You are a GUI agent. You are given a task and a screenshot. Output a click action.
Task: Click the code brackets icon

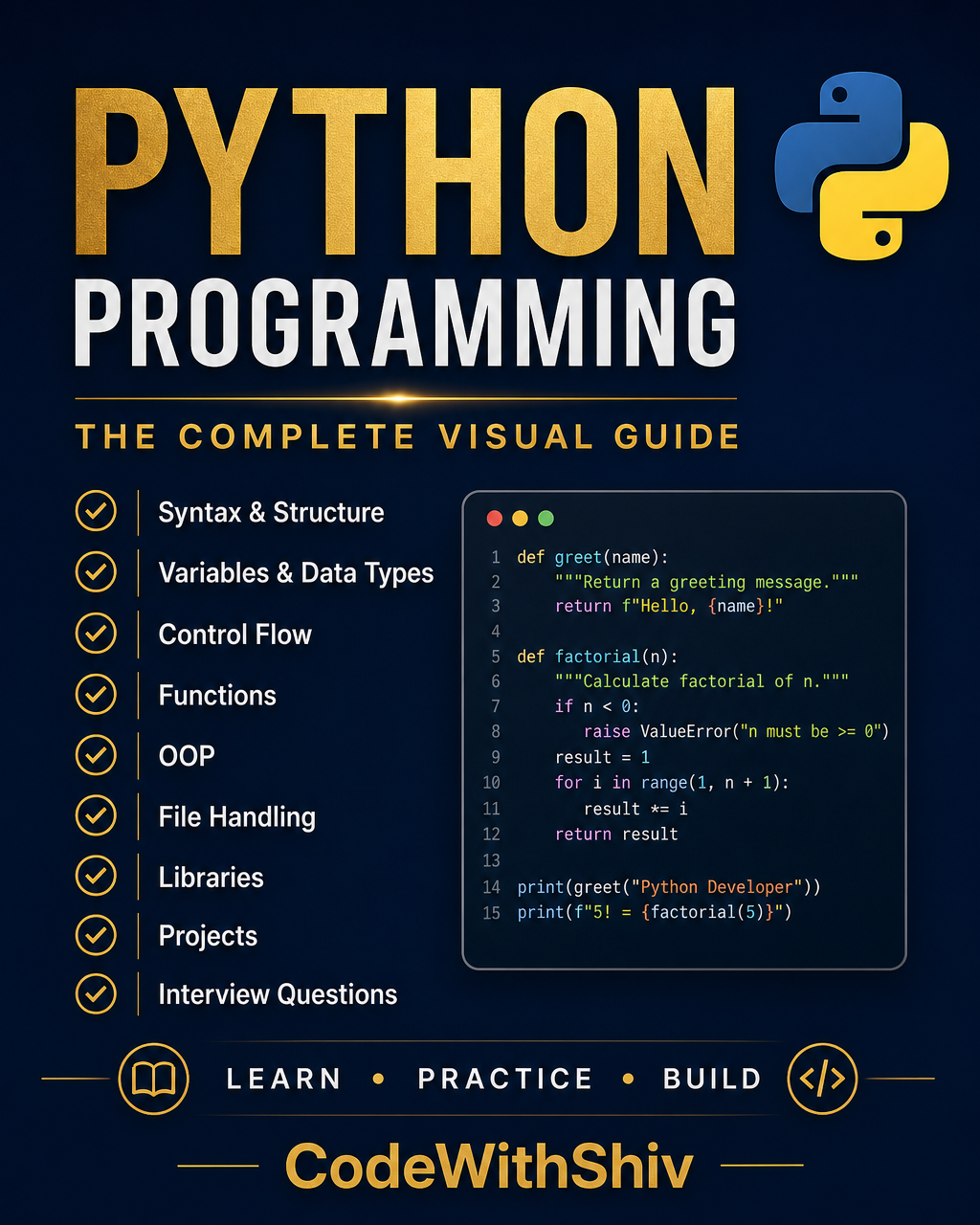pyautogui.click(x=822, y=1080)
